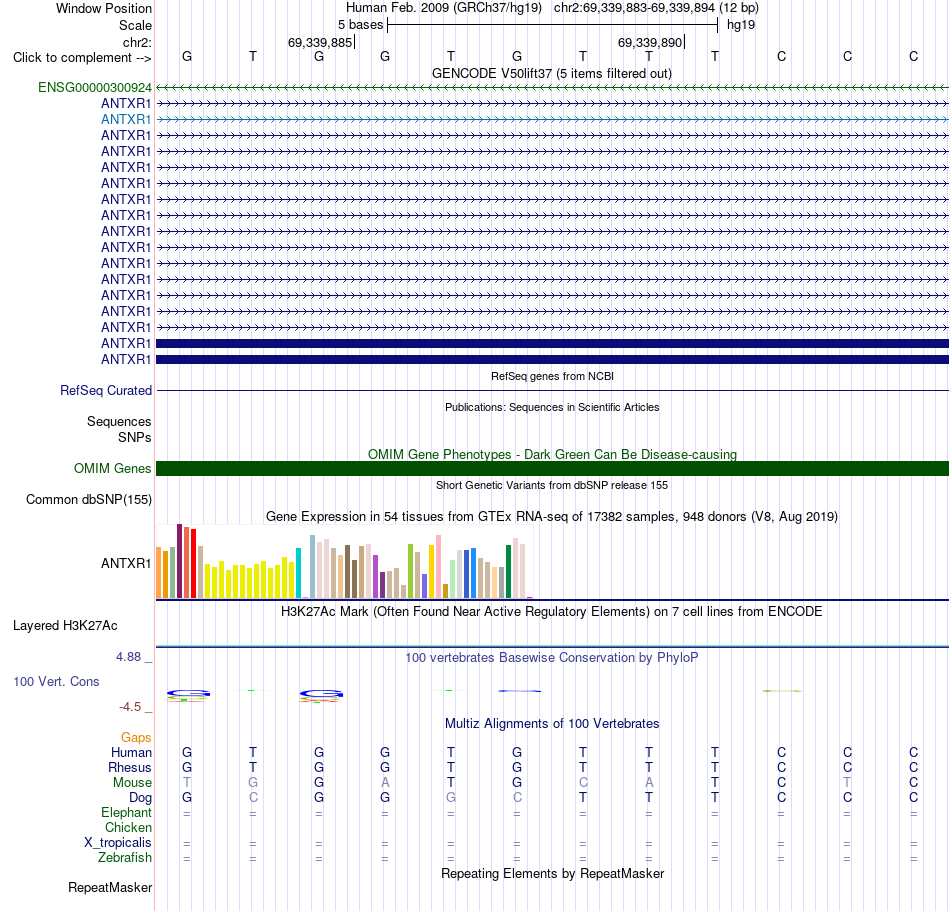This screenshot has width=950, height=911.
Task: Select the Zebrafish alignment row label
Action: [125, 858]
